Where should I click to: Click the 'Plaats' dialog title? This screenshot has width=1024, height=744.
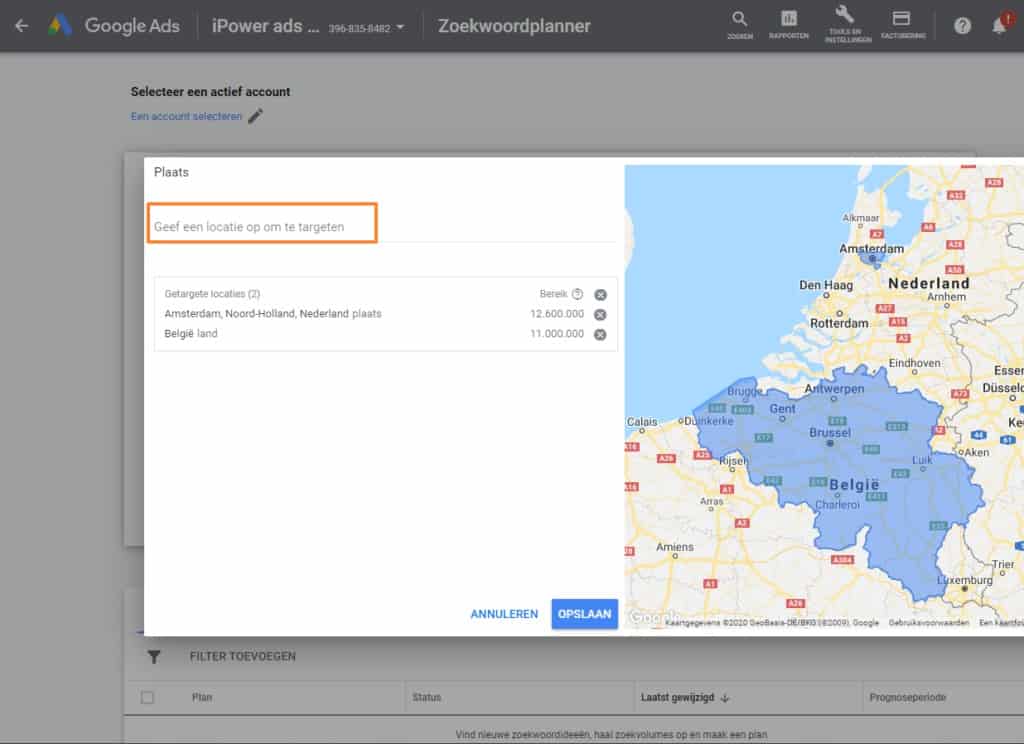click(171, 172)
